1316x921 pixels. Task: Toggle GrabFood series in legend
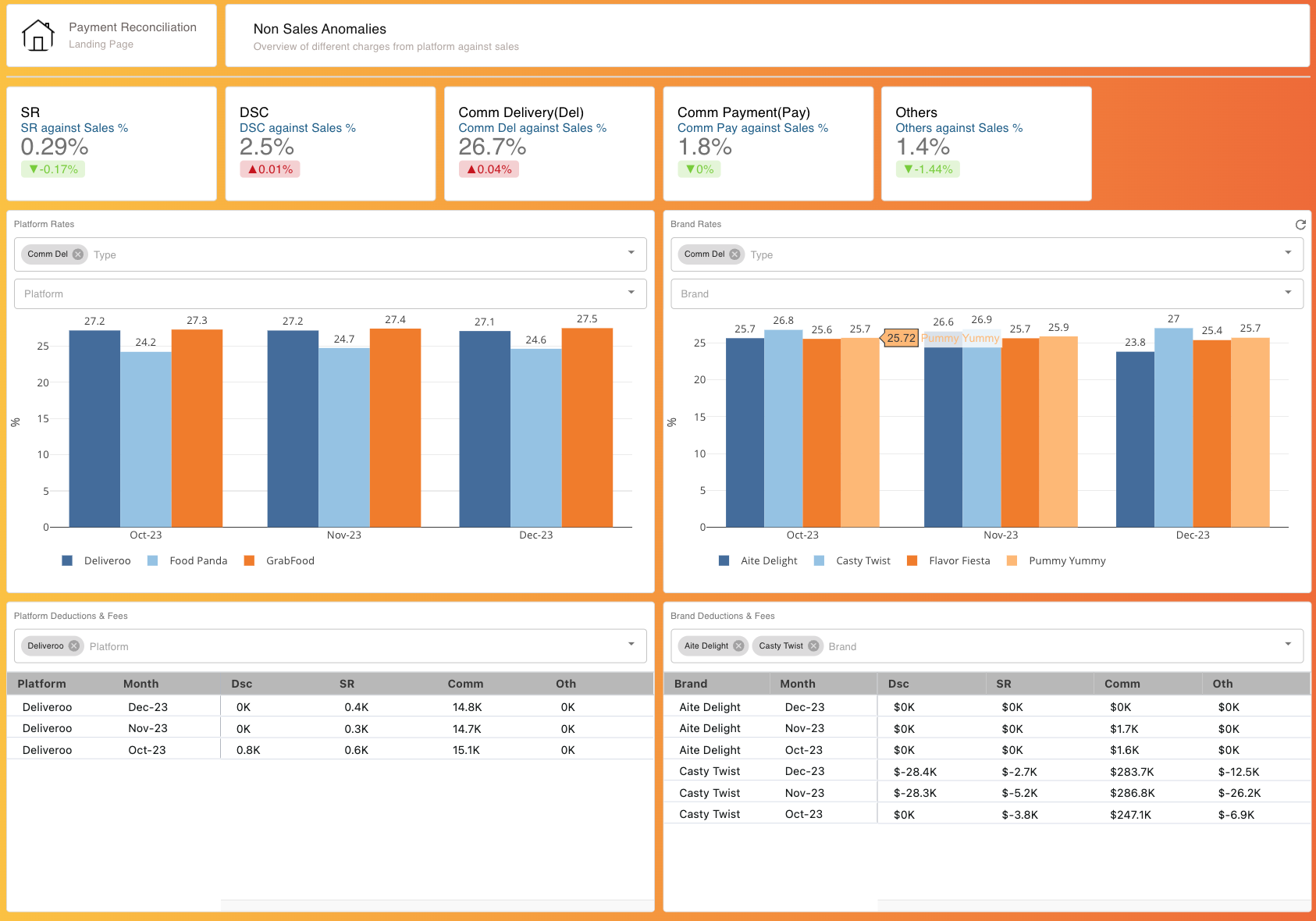tap(279, 560)
